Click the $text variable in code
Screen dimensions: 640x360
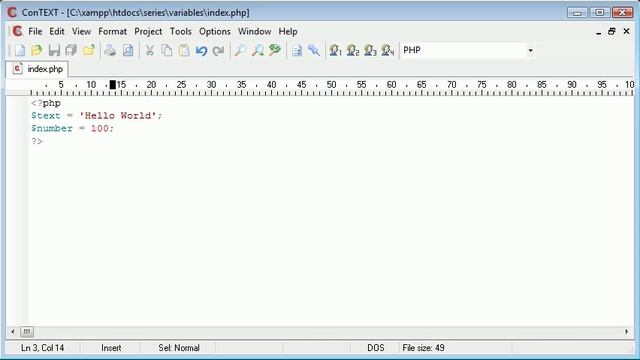[46, 116]
